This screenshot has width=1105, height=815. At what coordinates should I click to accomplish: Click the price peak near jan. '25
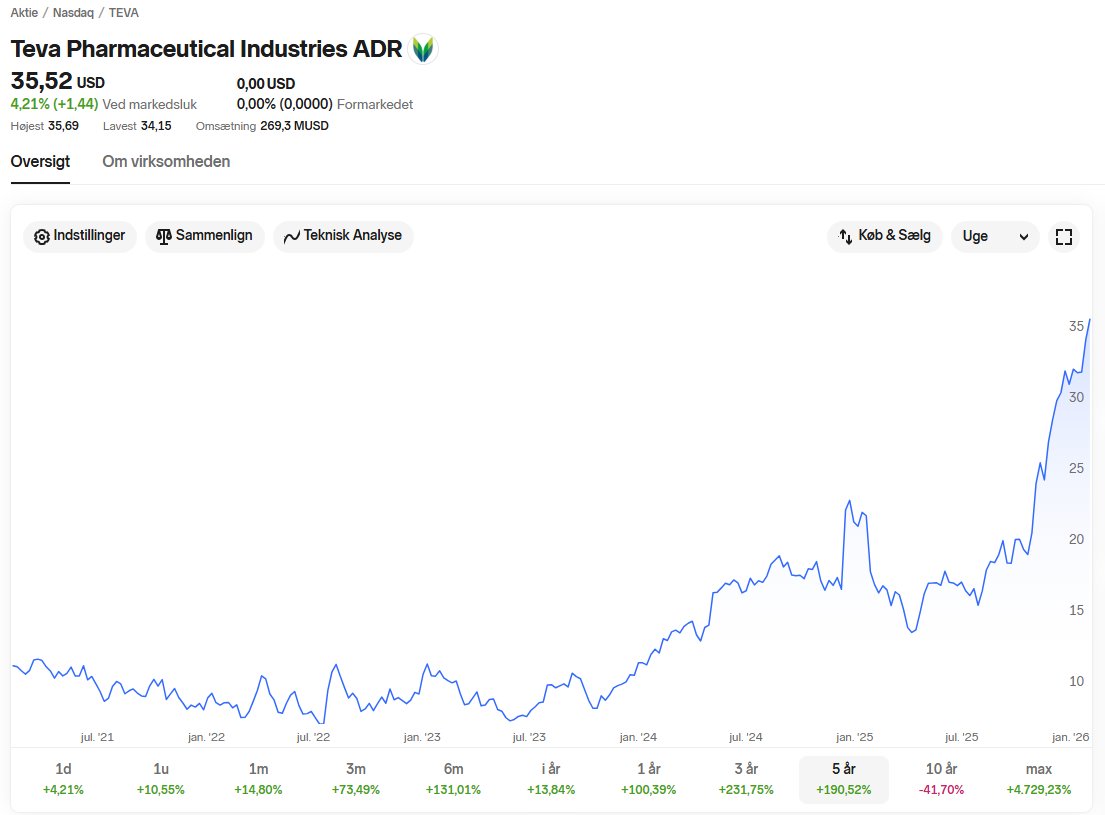[849, 501]
